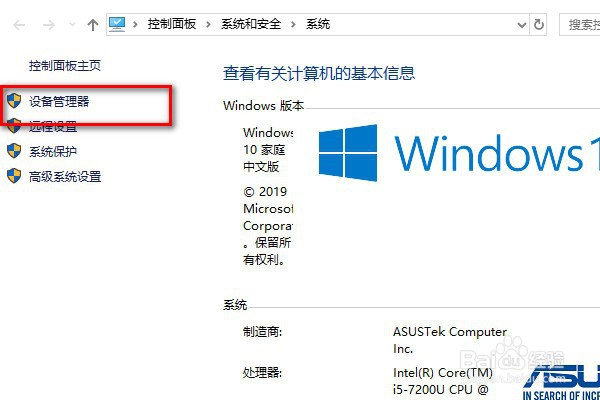Screen dimensions: 600x400
Task: Select 系统 breadcrumb item
Action: [318, 24]
